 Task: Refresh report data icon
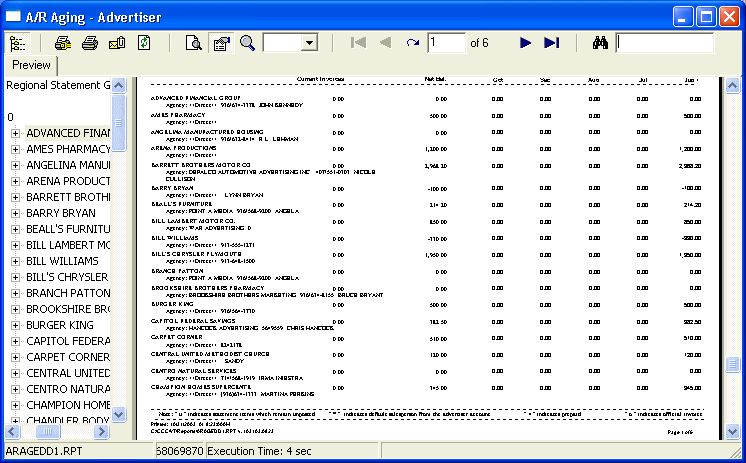tap(144, 43)
